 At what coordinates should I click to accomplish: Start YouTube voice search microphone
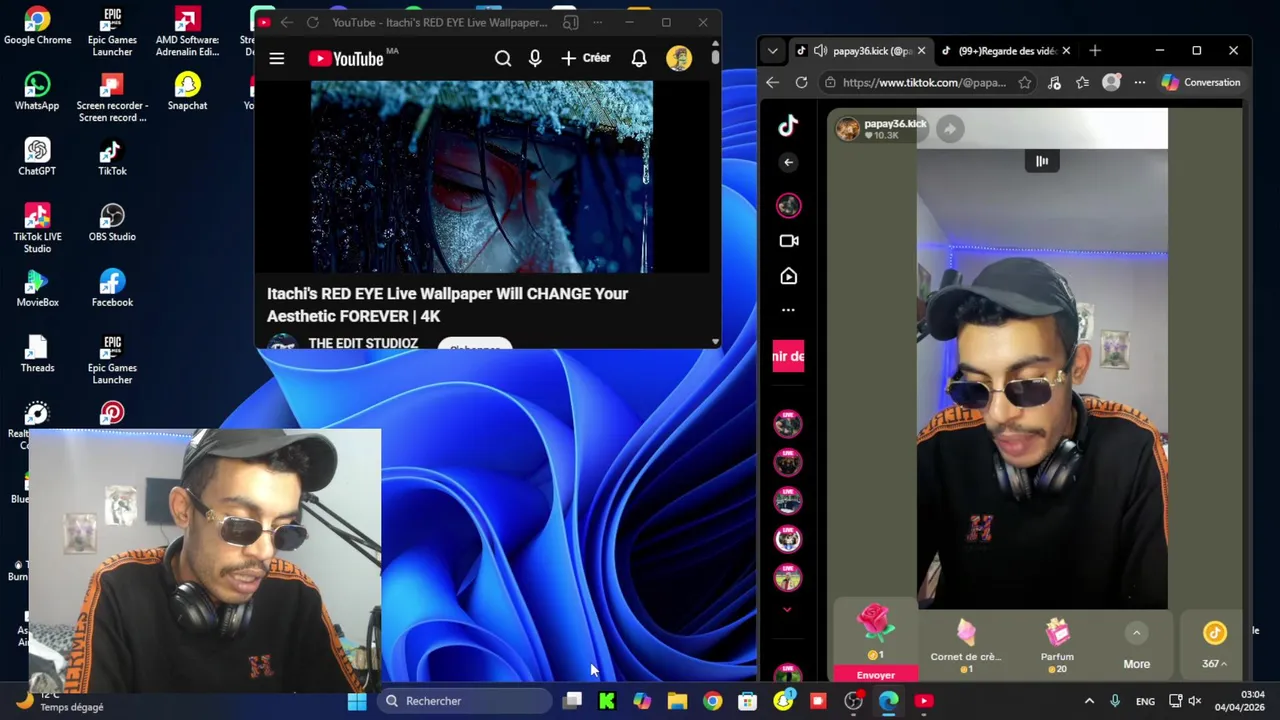[x=535, y=59]
